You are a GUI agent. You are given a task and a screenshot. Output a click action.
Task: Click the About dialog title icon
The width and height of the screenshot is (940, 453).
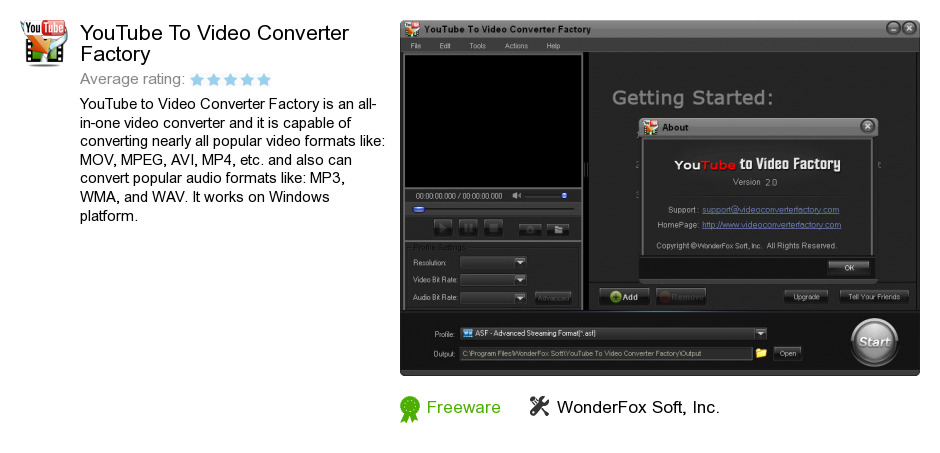[x=650, y=127]
